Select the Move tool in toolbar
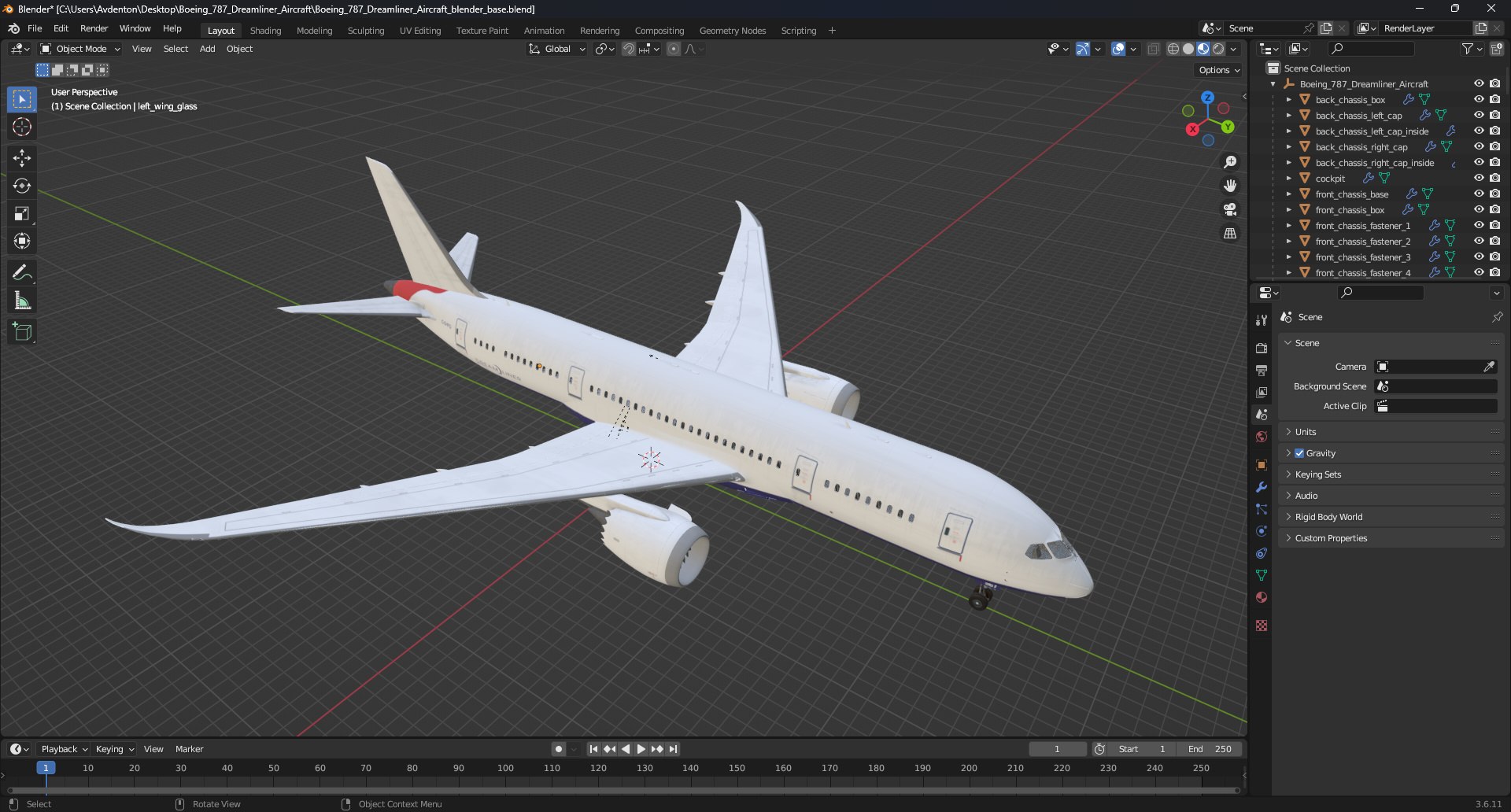 (22, 158)
